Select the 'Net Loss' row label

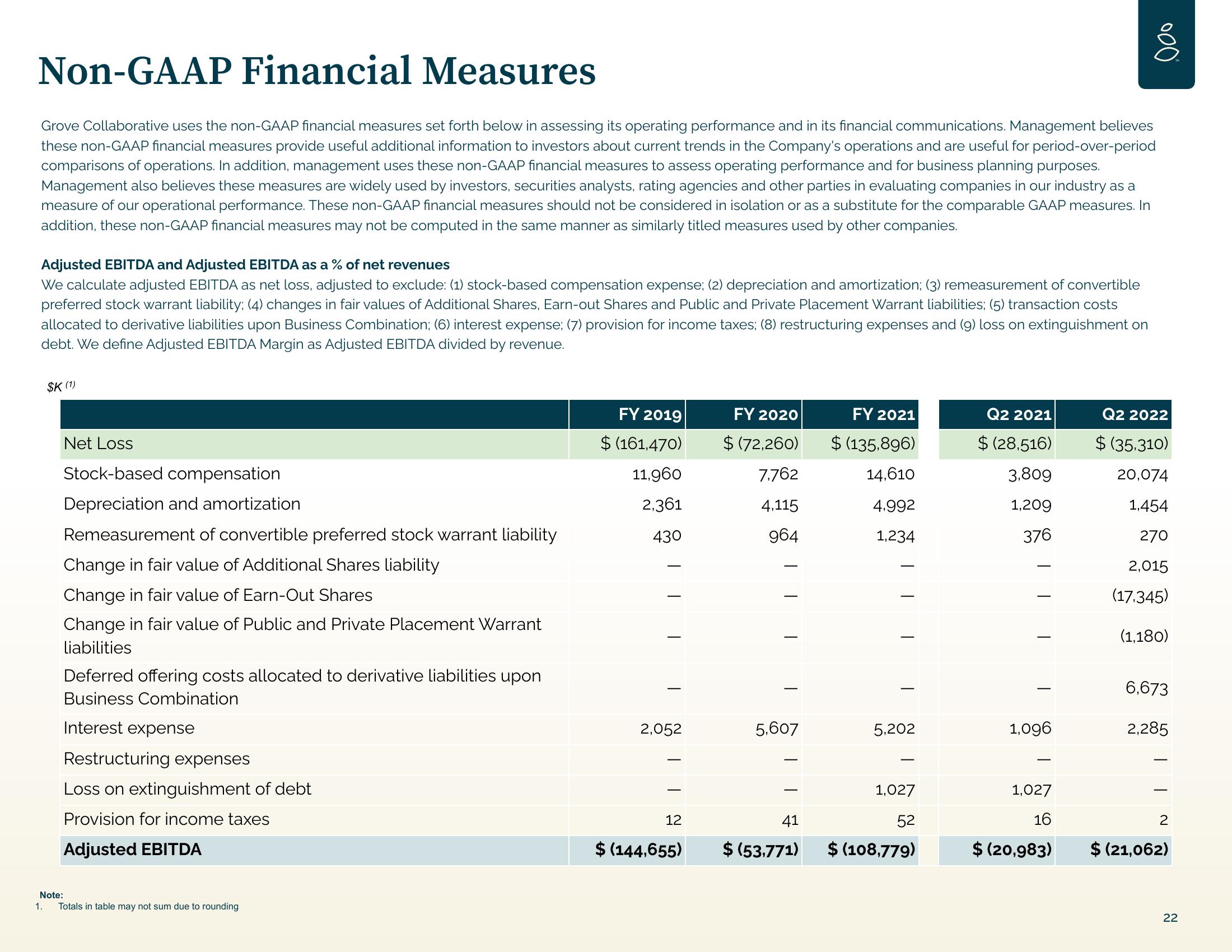pyautogui.click(x=99, y=444)
